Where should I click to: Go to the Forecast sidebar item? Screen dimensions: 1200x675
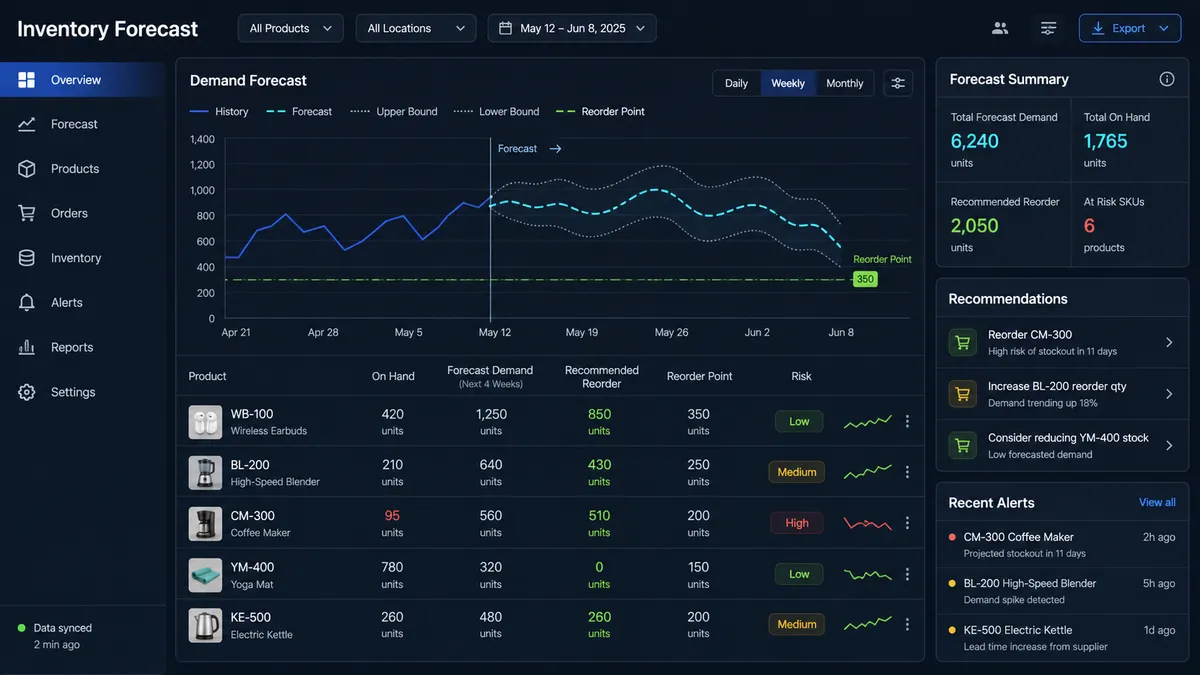pos(82,124)
